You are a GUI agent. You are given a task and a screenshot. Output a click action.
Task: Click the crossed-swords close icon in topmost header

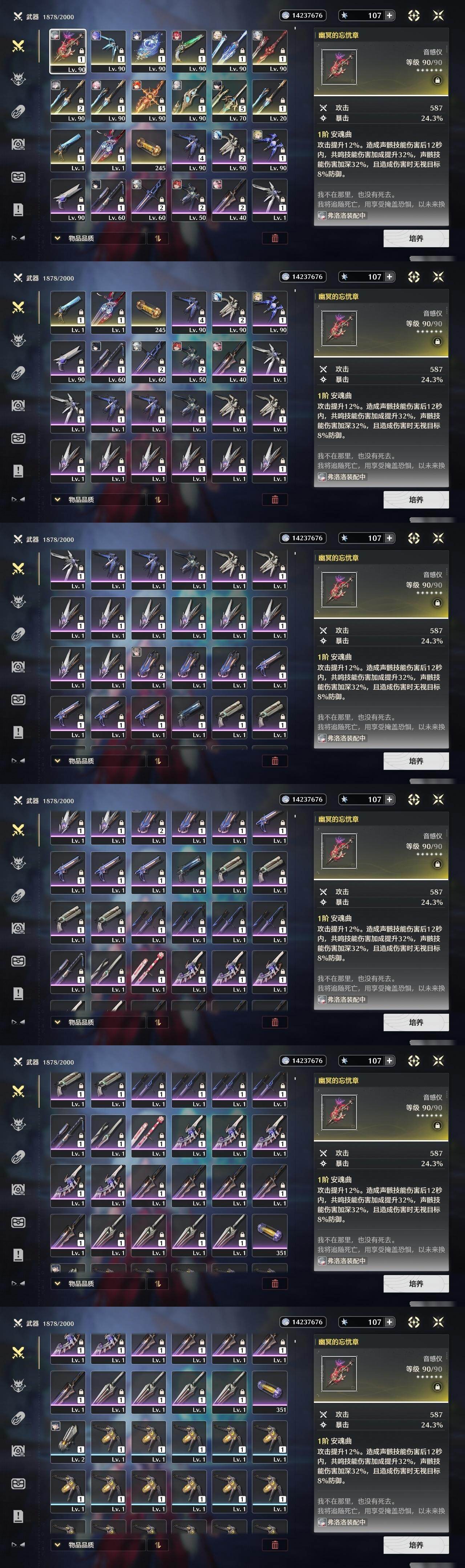tap(438, 15)
